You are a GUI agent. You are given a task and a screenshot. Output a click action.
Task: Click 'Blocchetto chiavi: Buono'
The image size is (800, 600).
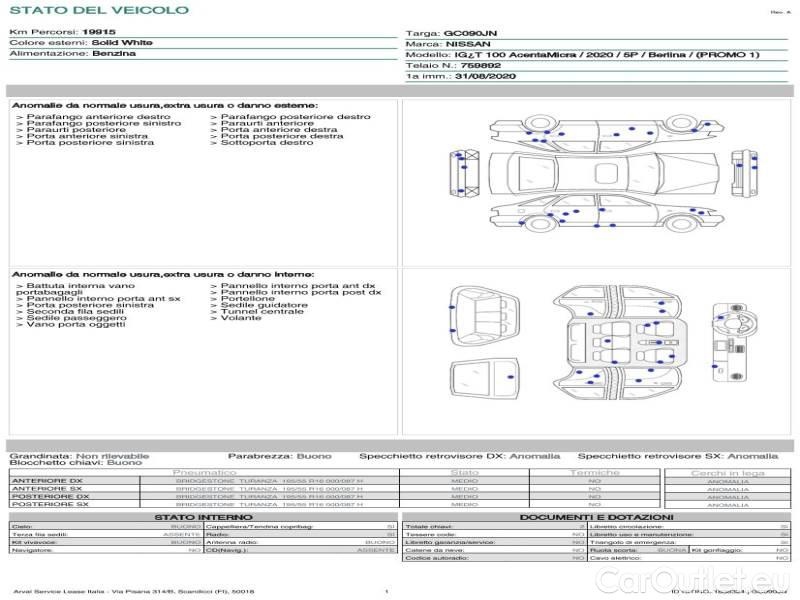pos(76,463)
